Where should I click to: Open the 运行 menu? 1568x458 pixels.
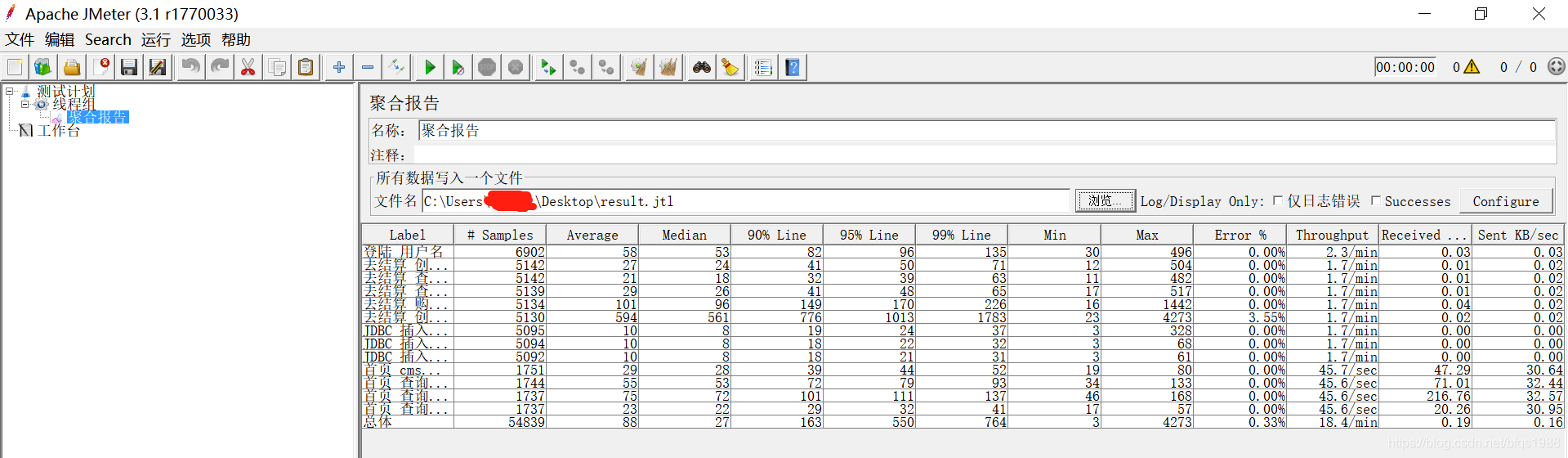pyautogui.click(x=156, y=39)
